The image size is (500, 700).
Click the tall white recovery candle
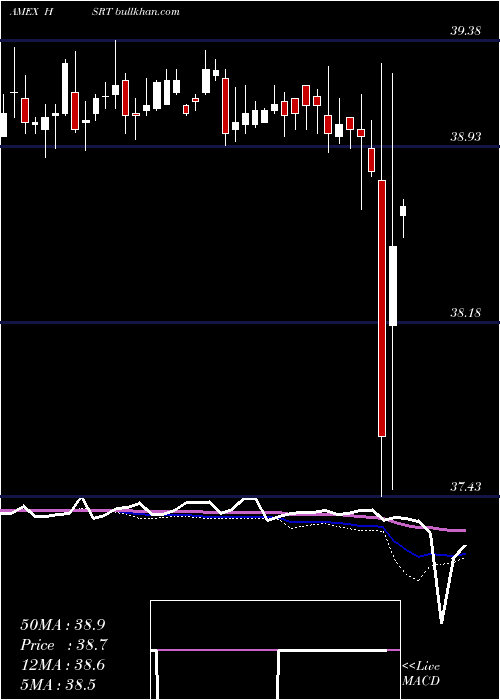point(393,286)
